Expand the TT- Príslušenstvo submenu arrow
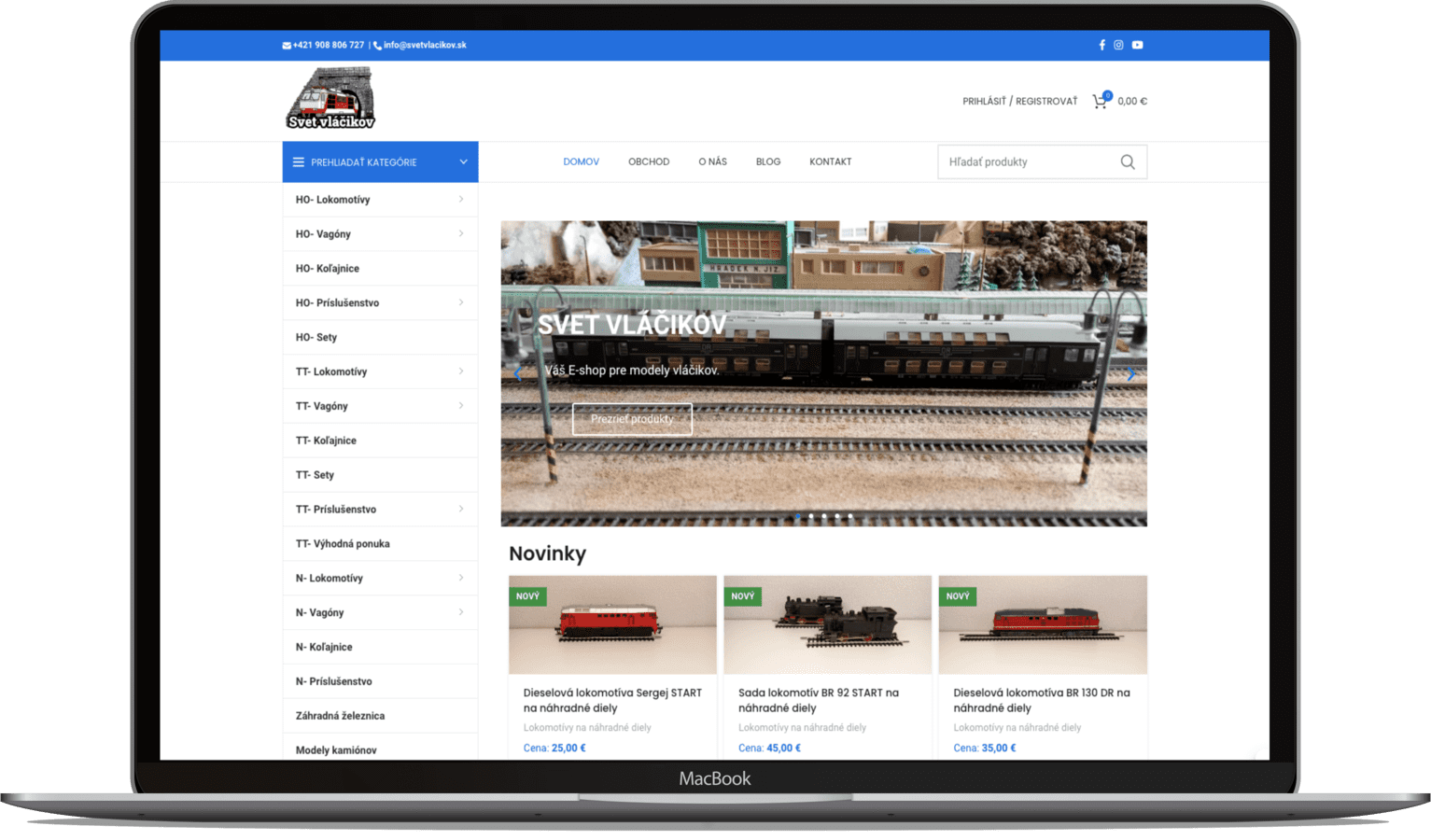Image resolution: width=1431 pixels, height=840 pixels. pyautogui.click(x=461, y=509)
